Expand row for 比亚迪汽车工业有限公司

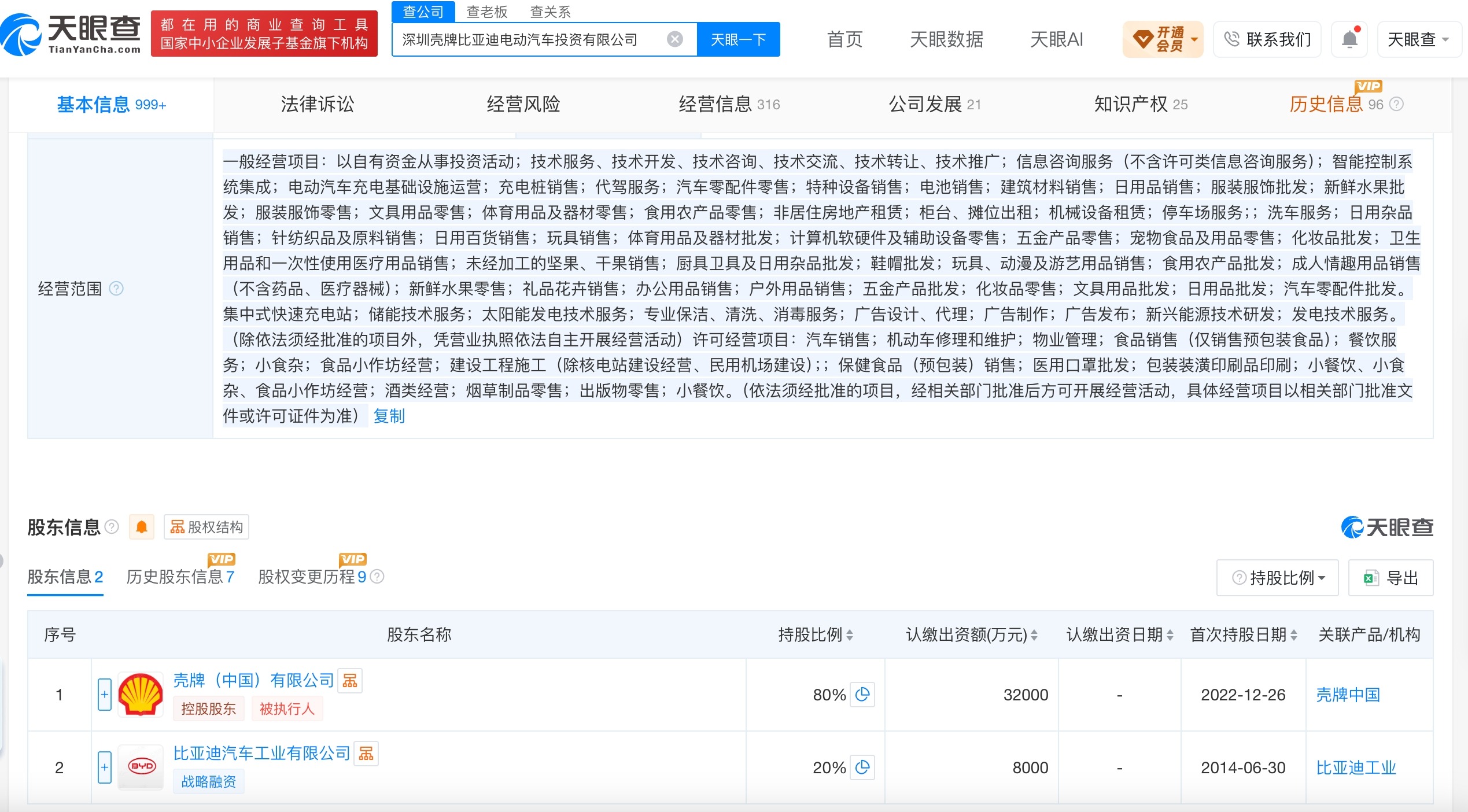105,767
